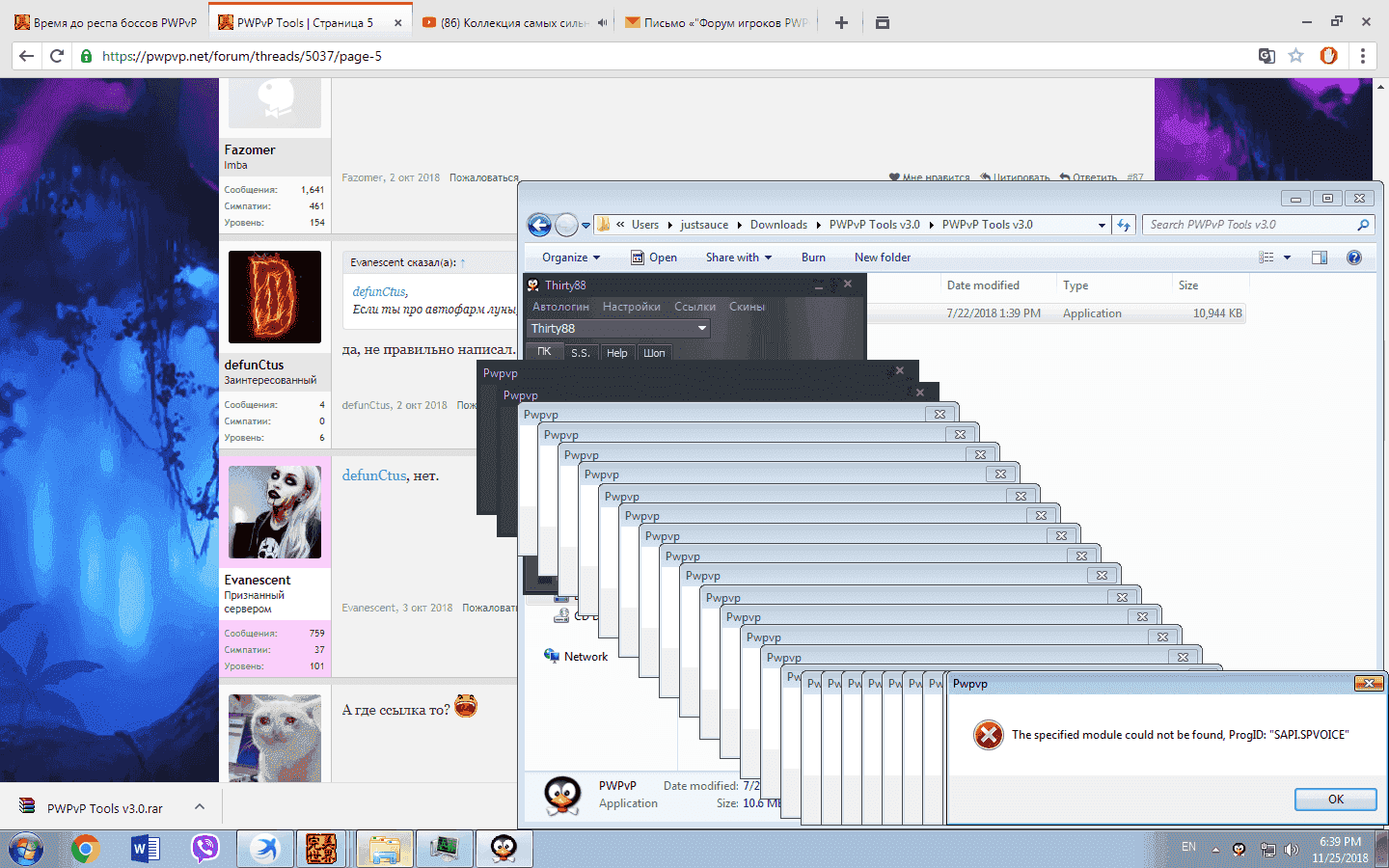This screenshot has width=1389, height=868.
Task: Click the Google Translate icon in address bar
Action: (x=1266, y=56)
